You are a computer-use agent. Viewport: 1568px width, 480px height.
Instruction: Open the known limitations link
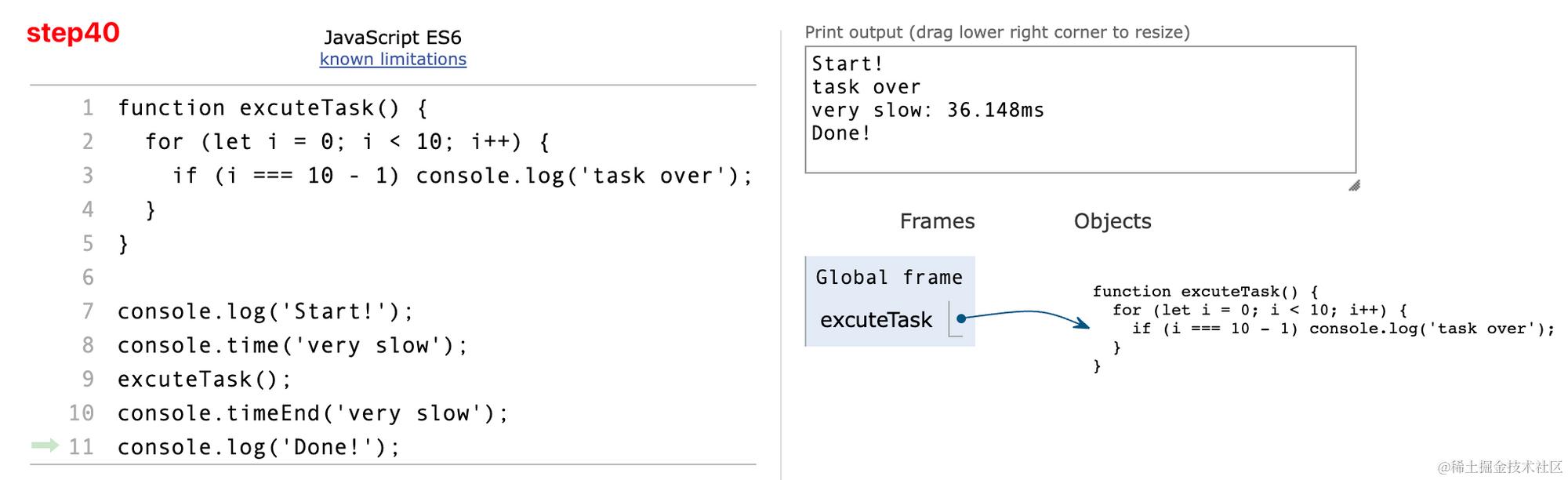click(393, 60)
